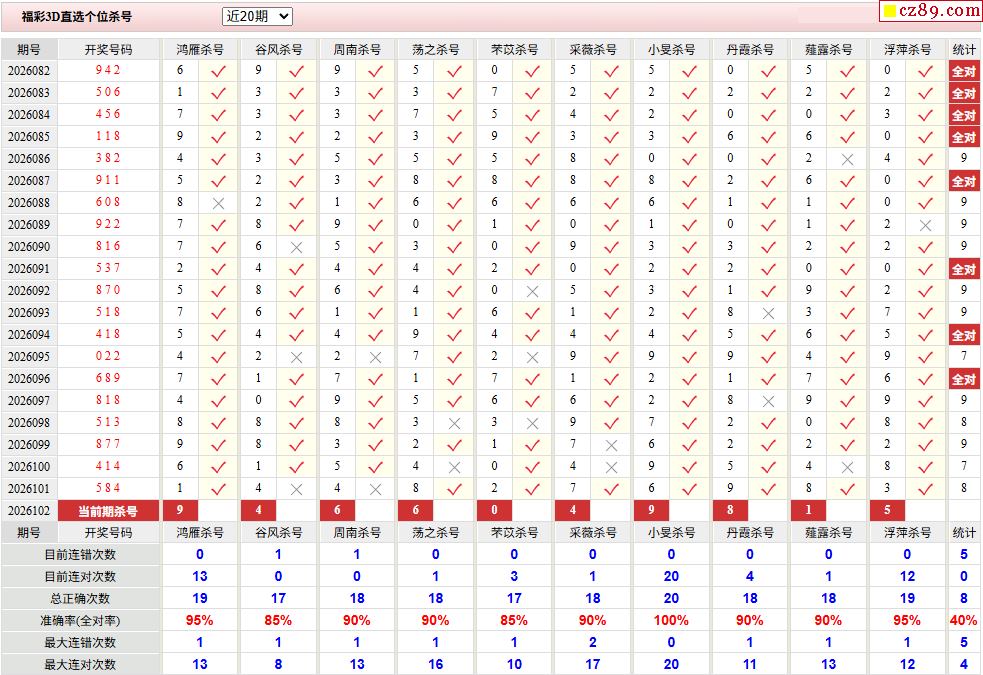Click the 全对 badge in row 2026082
The image size is (983, 675).
pos(964,71)
